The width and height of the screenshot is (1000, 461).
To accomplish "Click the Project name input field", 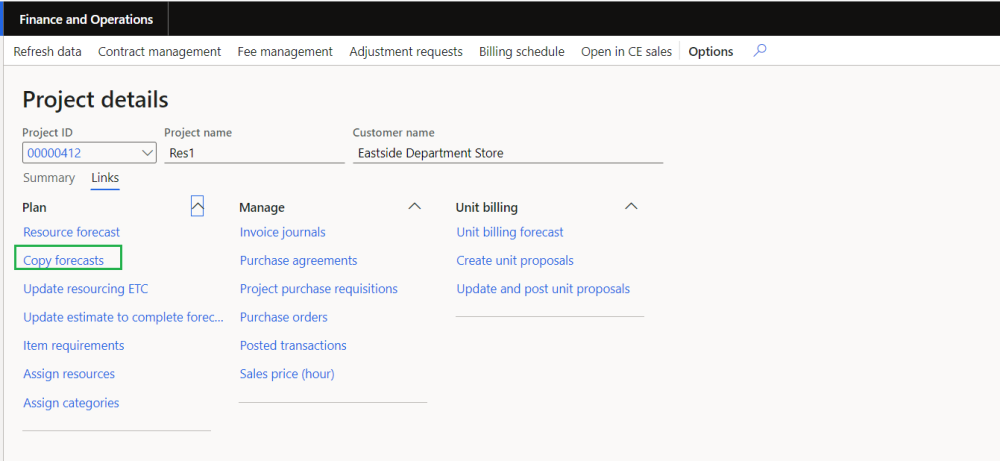I will coord(254,153).
